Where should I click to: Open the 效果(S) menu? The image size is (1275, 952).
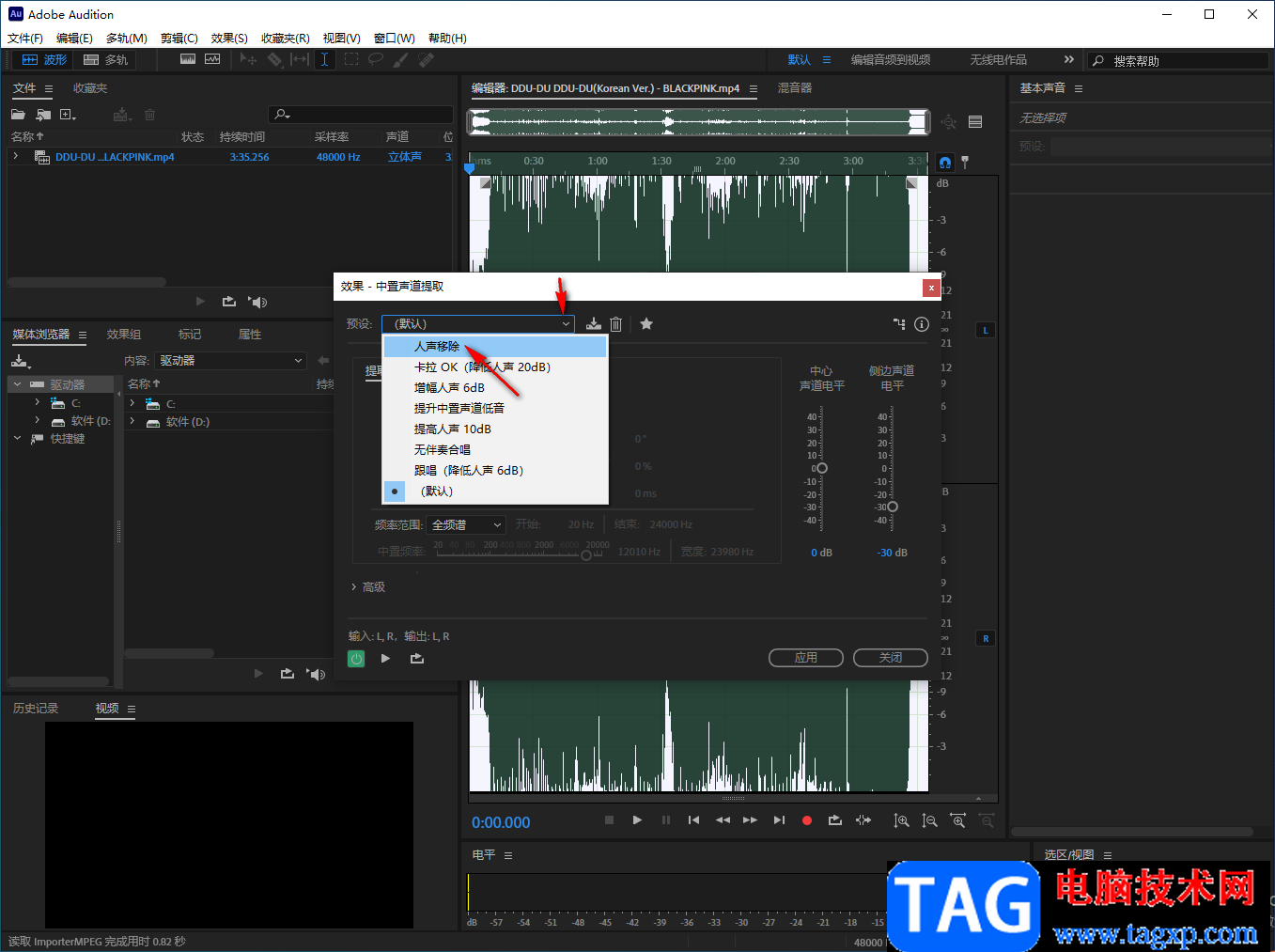point(229,39)
